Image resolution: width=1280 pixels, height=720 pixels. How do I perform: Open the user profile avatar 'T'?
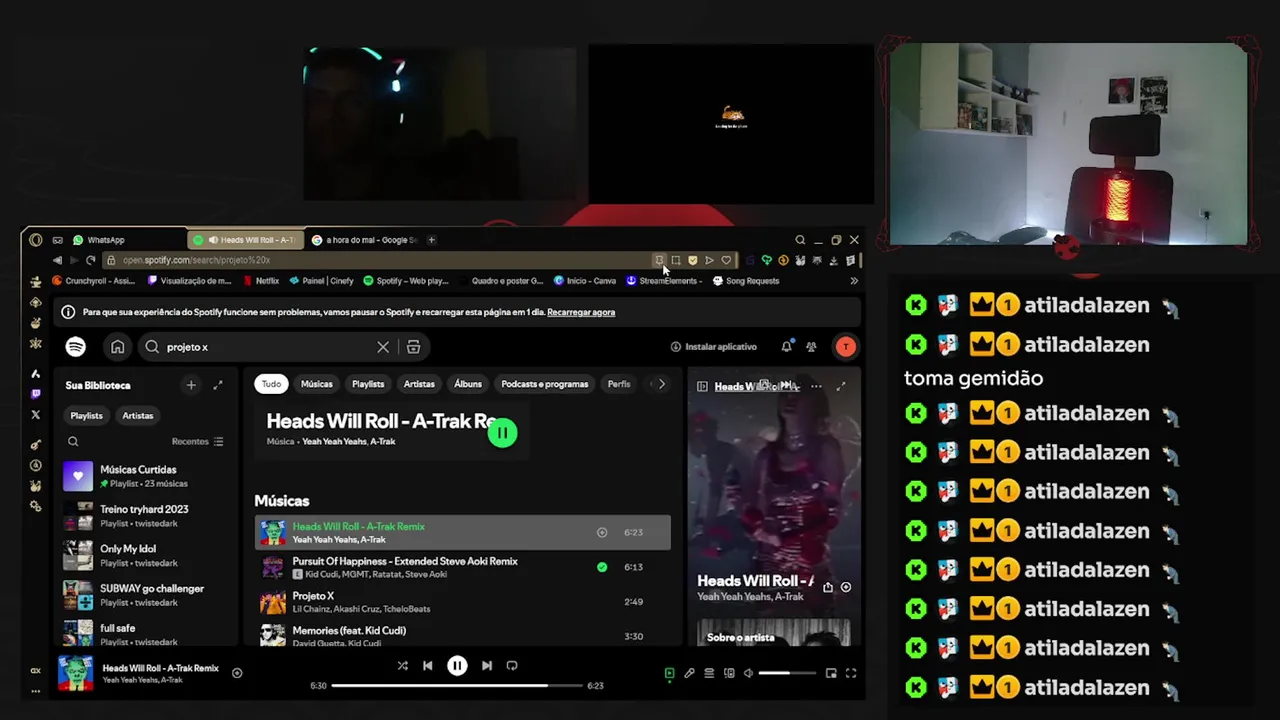click(x=846, y=347)
